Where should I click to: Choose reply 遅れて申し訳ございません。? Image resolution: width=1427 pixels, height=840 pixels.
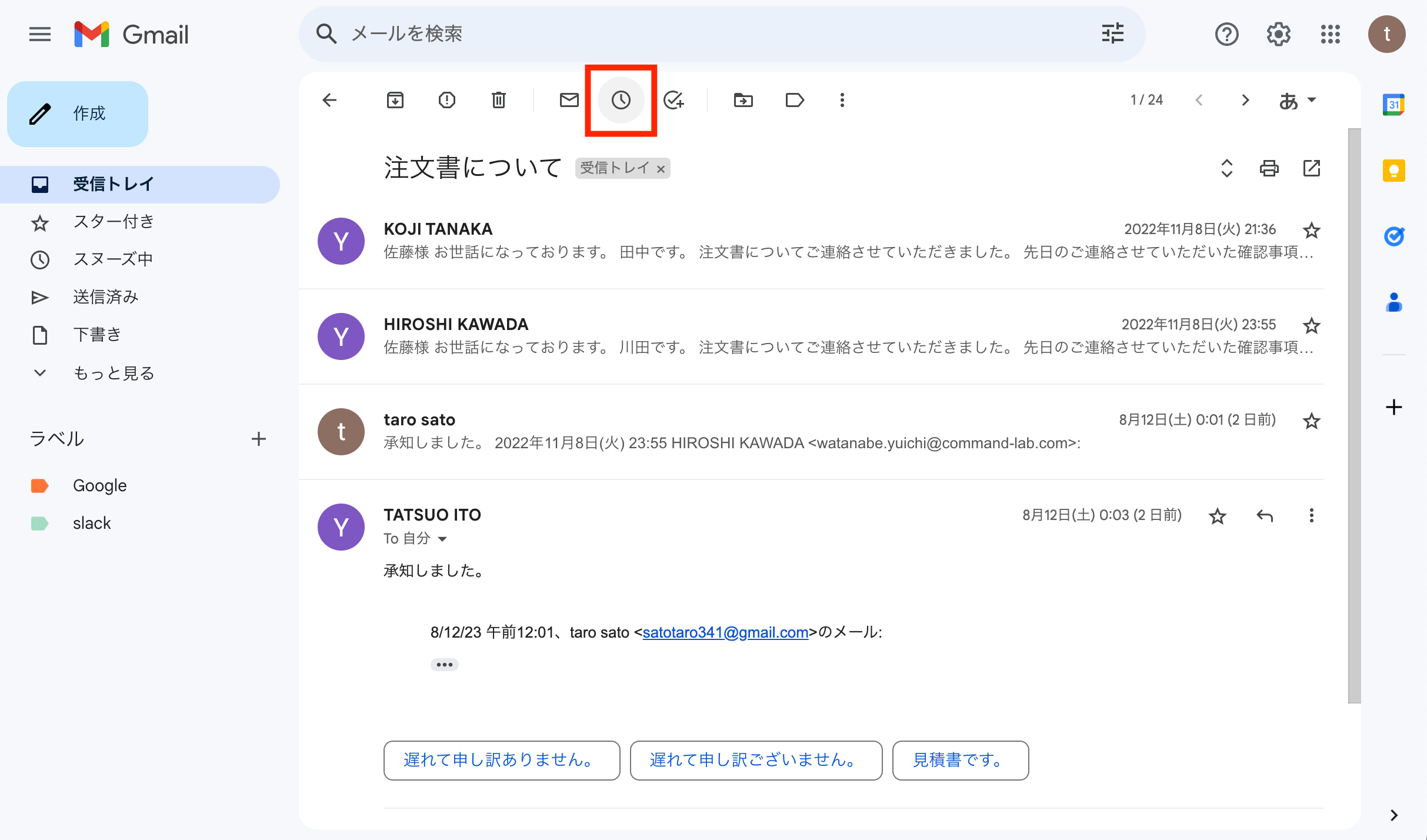(x=756, y=761)
